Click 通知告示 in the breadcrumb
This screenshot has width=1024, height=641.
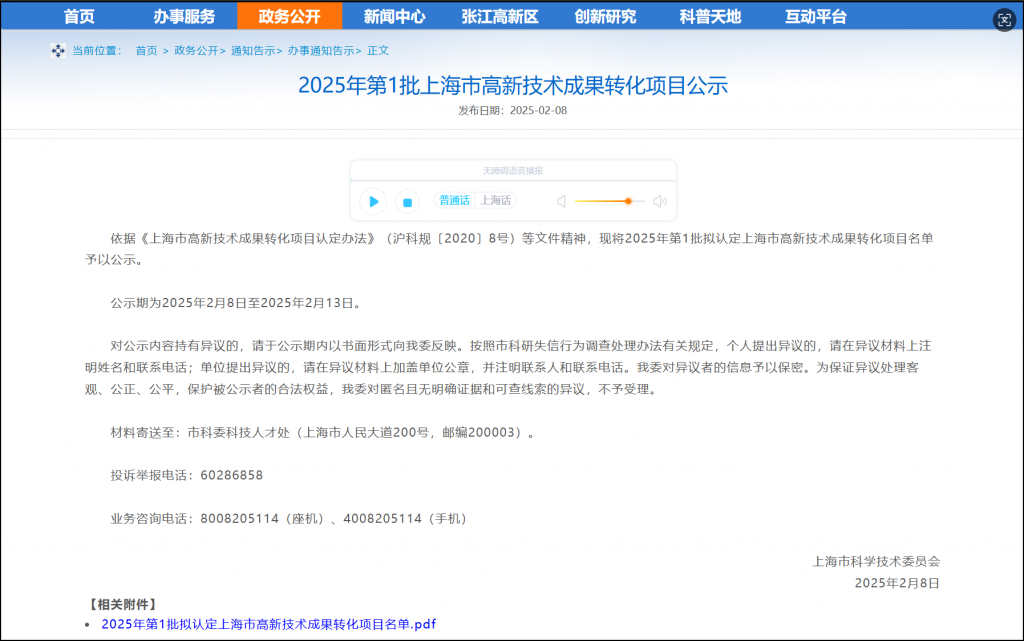click(252, 51)
